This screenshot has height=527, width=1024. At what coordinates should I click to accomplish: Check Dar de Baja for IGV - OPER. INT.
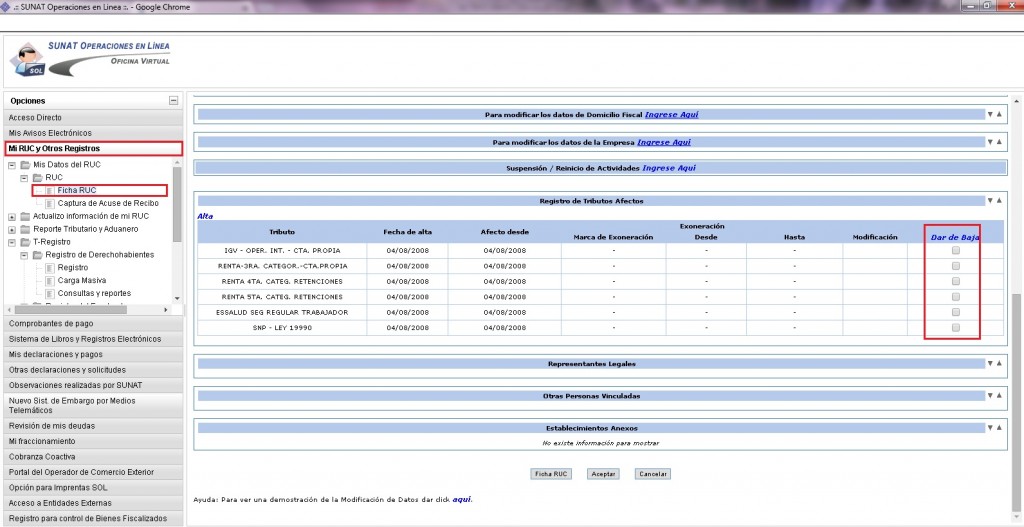click(x=955, y=250)
